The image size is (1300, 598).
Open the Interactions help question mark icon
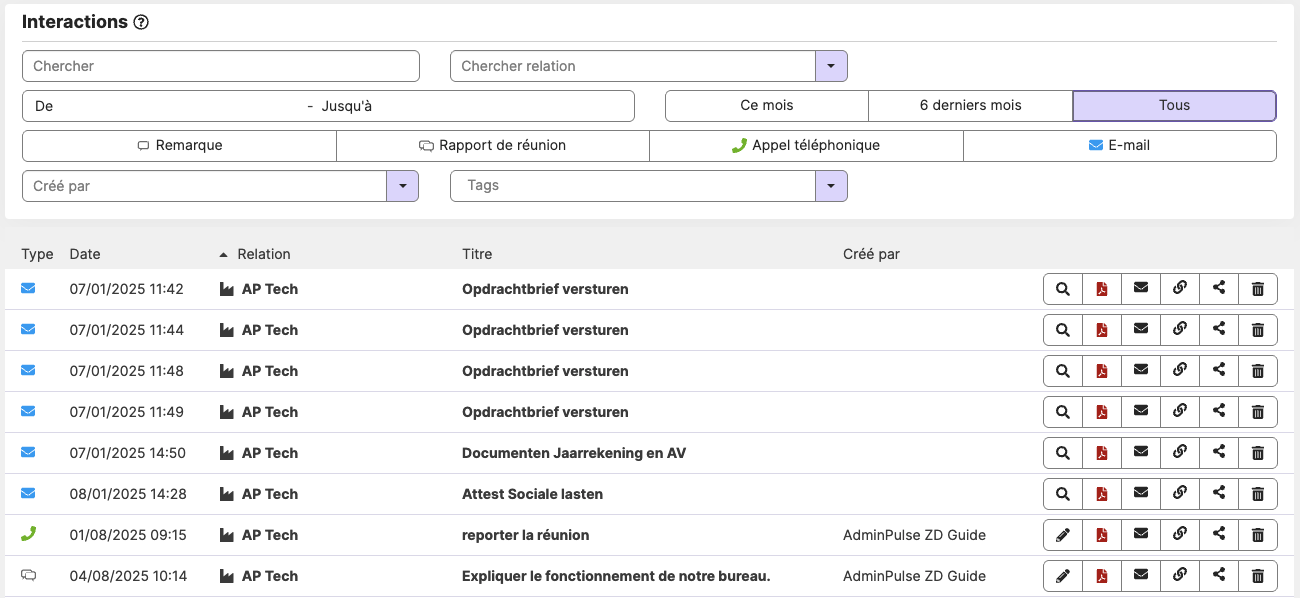click(141, 22)
